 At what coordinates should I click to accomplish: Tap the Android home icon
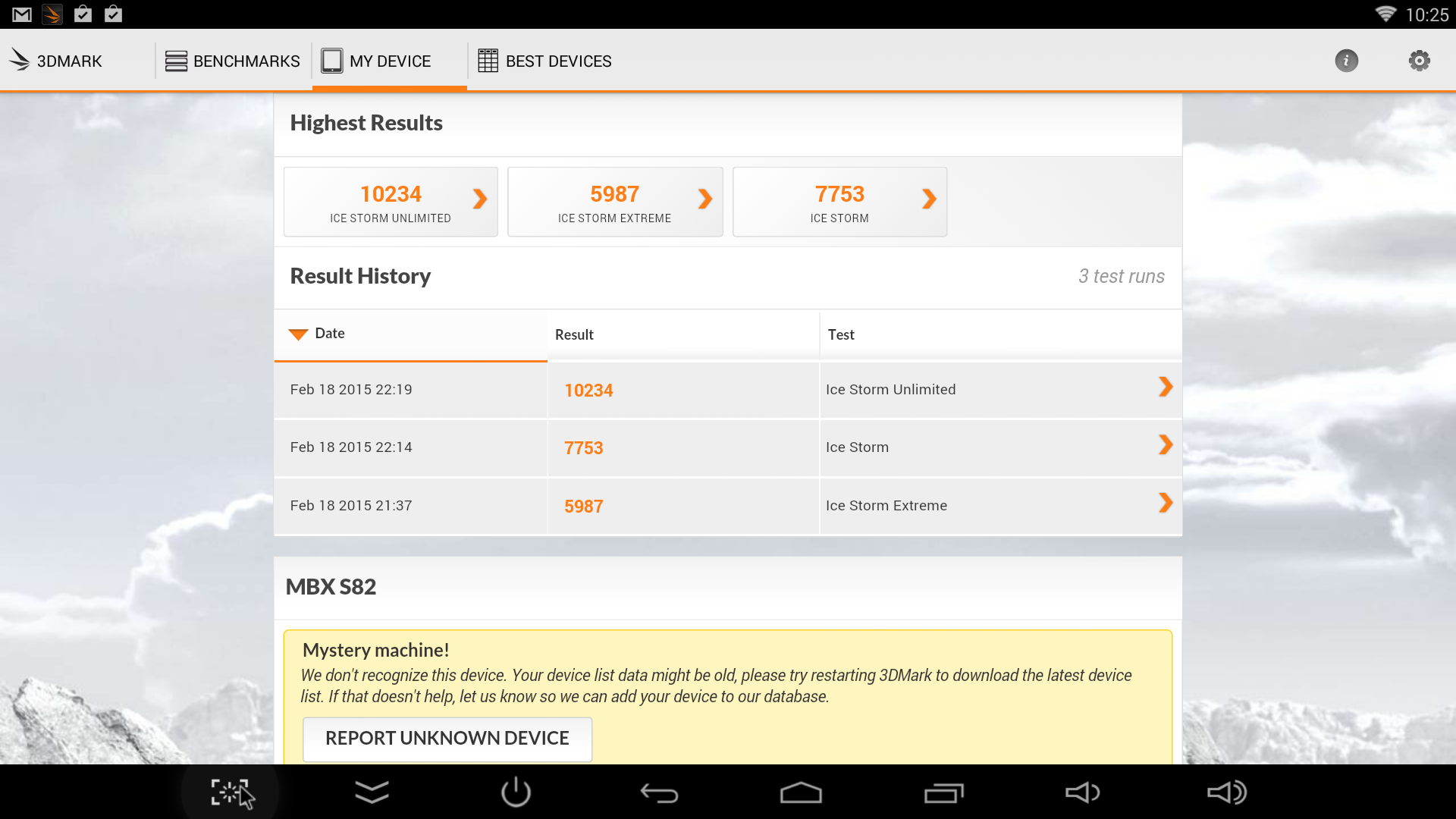tap(801, 792)
